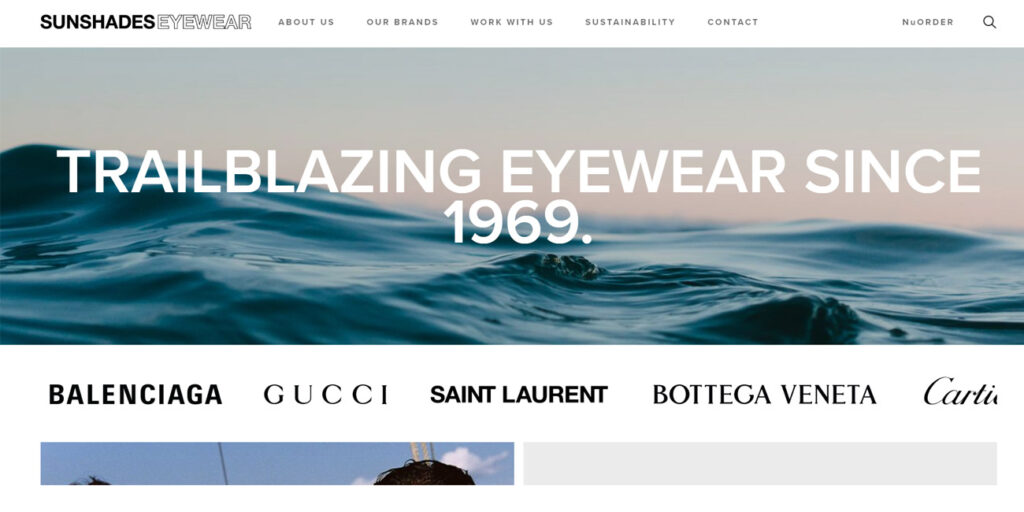This screenshot has width=1024, height=512.
Task: Choose the Saint Laurent brand logo
Action: click(x=519, y=394)
